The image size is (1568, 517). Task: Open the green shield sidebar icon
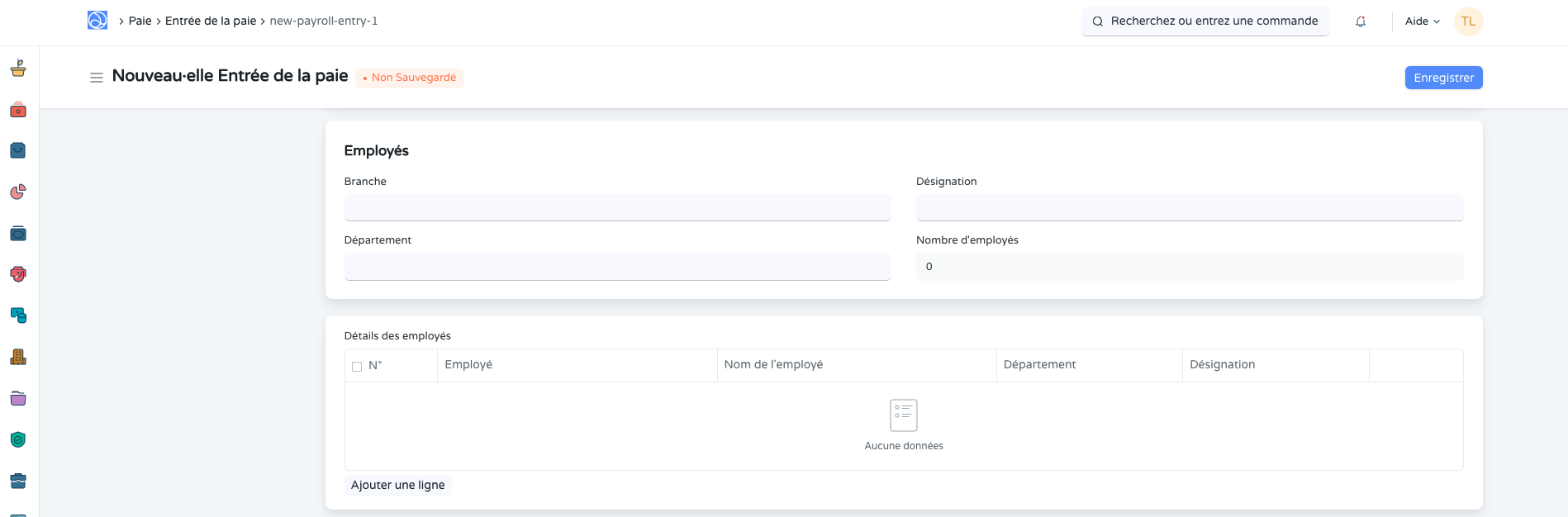click(x=18, y=439)
